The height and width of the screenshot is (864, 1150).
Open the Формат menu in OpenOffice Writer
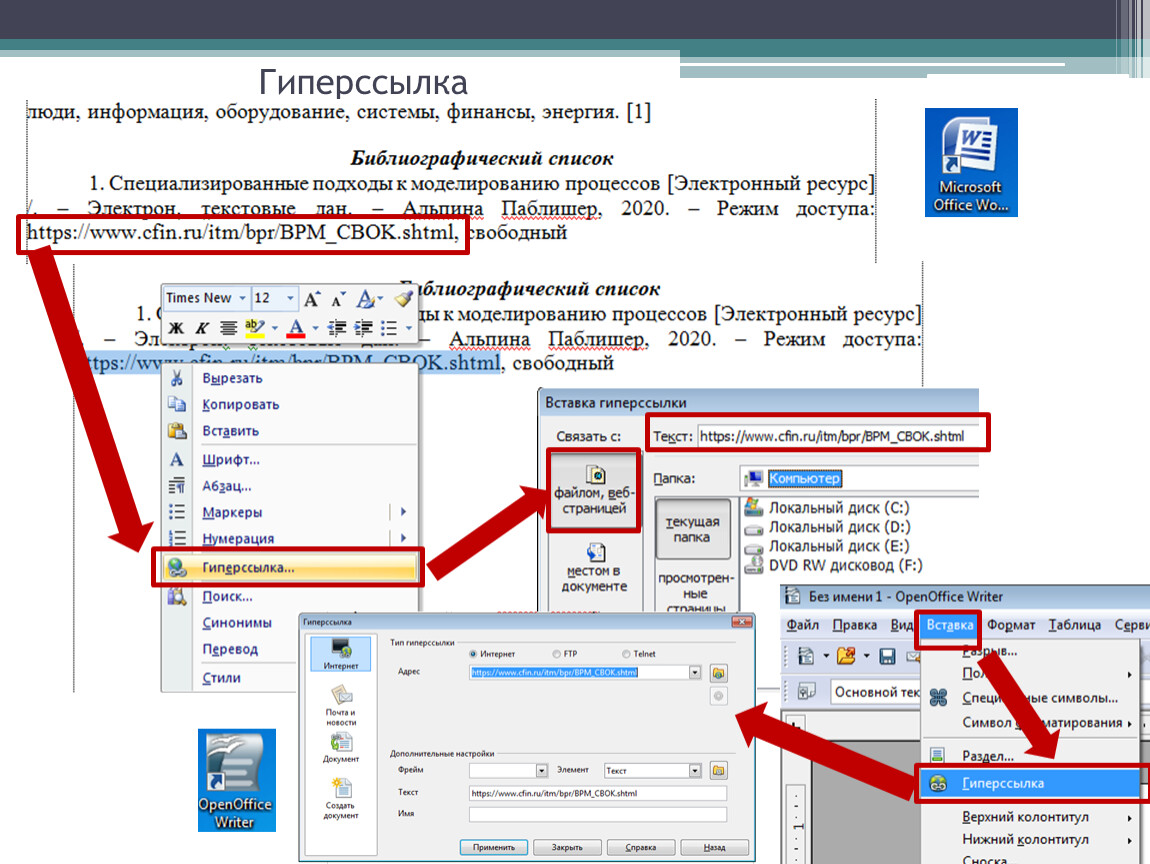click(1010, 625)
